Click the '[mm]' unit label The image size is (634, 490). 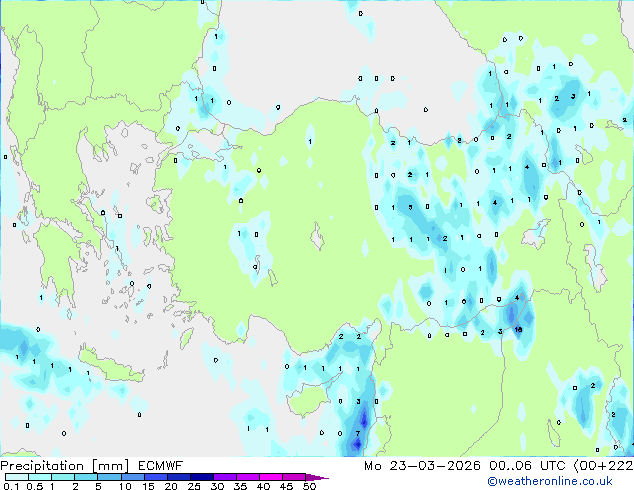110,466
